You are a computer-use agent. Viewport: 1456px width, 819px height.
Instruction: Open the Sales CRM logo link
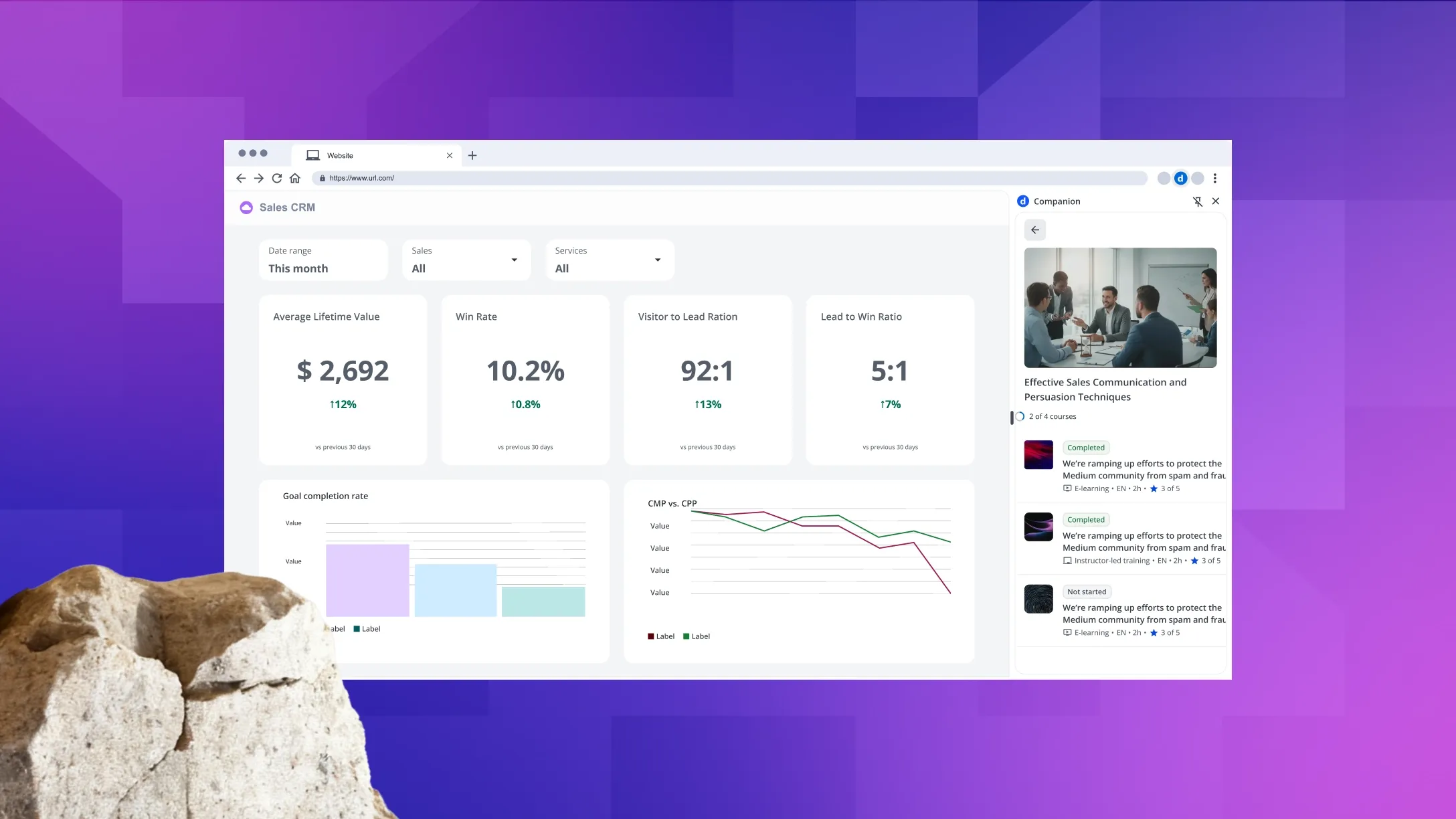[278, 207]
